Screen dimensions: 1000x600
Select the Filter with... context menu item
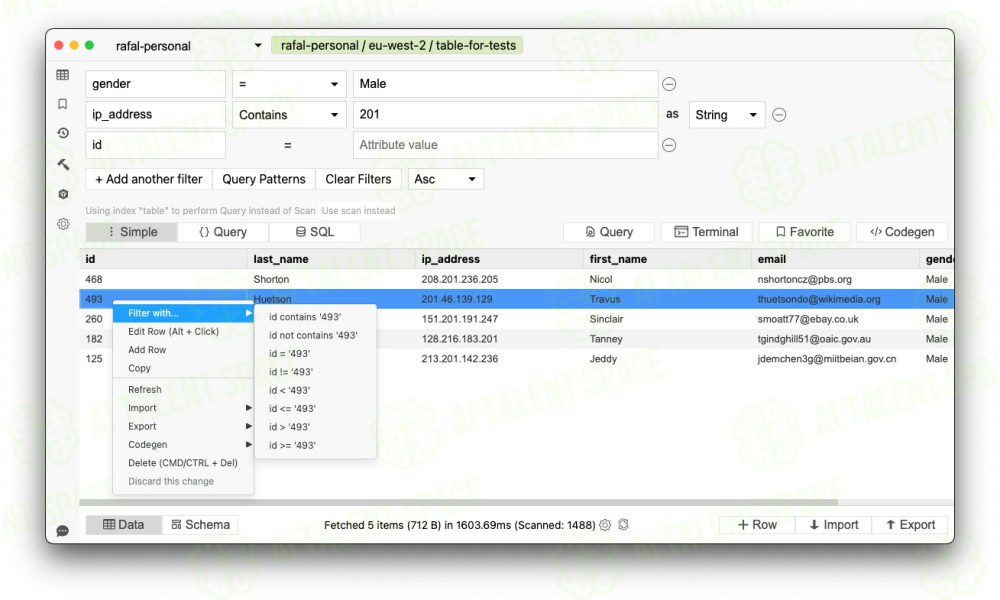[x=182, y=313]
